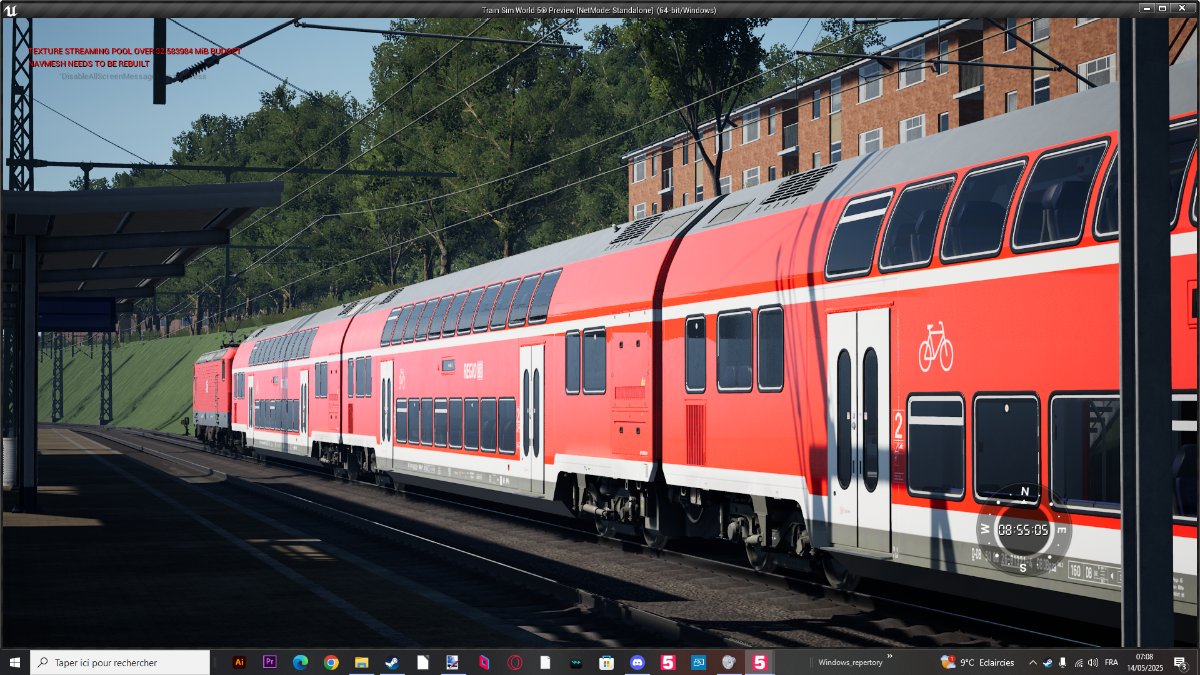Open Opera browser from the taskbar

514,662
